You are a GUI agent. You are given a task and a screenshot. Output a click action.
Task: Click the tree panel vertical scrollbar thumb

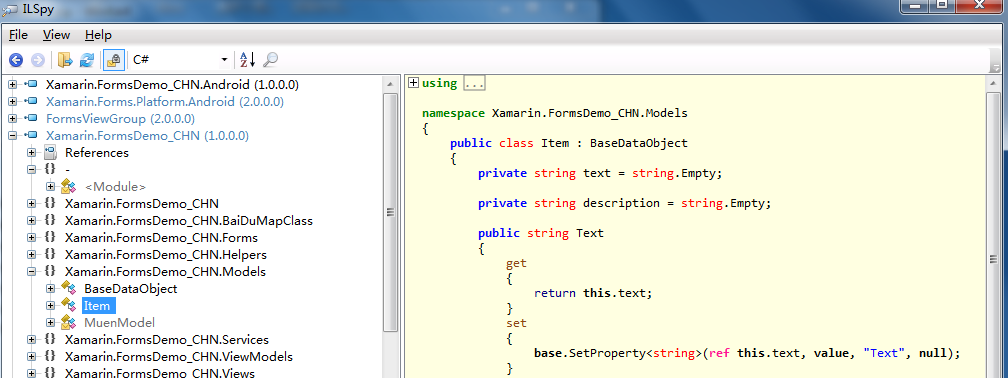[x=390, y=213]
